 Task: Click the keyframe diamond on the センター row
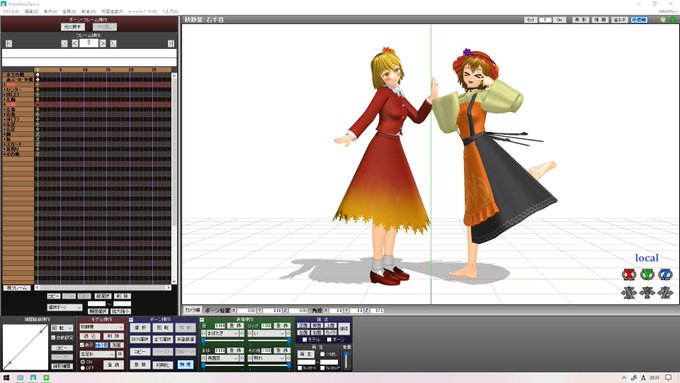click(38, 89)
